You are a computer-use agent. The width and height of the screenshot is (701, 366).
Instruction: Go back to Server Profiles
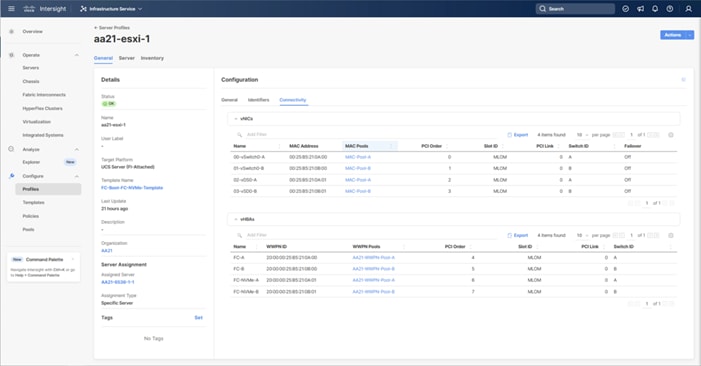pos(112,28)
